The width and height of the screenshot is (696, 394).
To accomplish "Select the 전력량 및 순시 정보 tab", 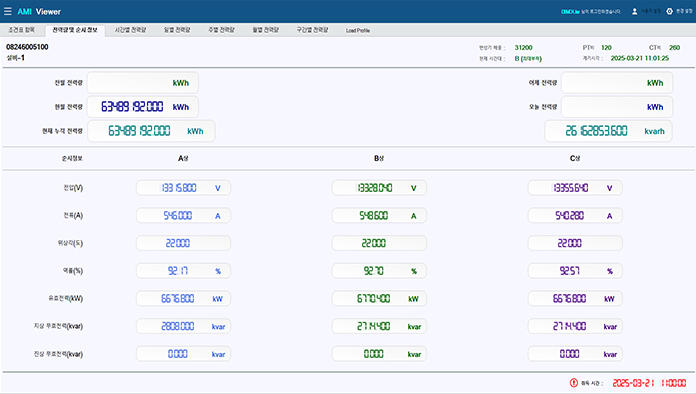I will click(75, 30).
